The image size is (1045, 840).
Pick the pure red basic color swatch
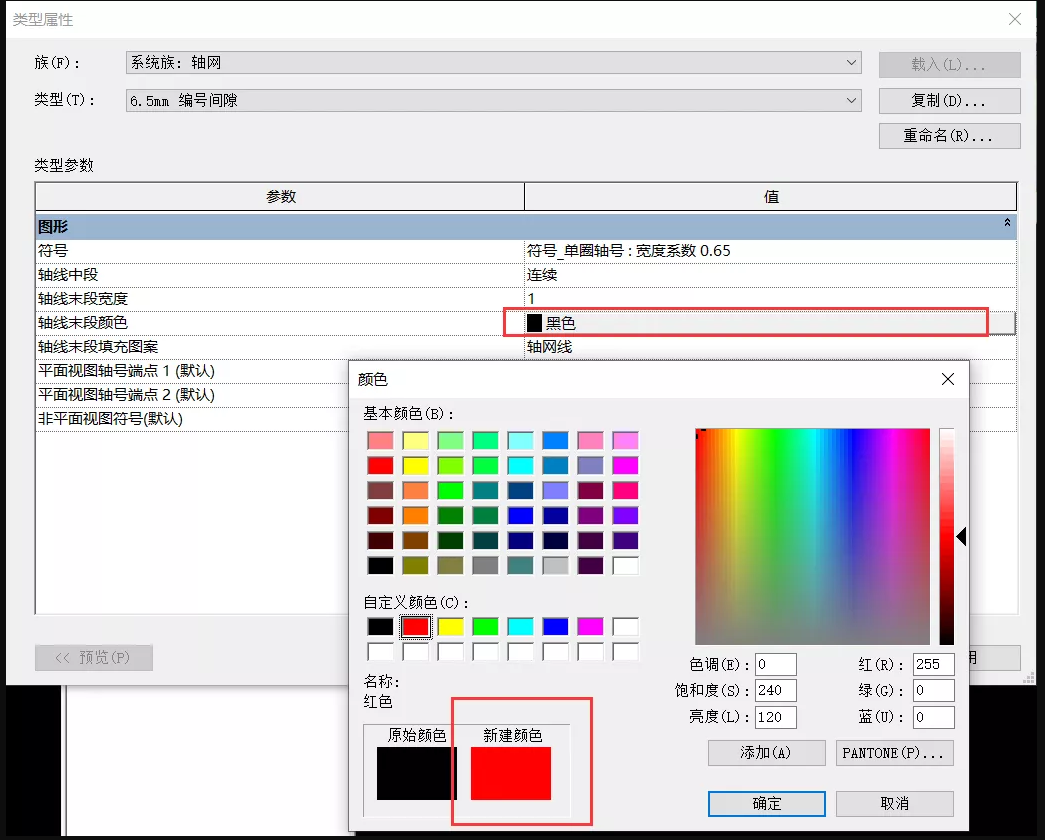click(x=381, y=465)
